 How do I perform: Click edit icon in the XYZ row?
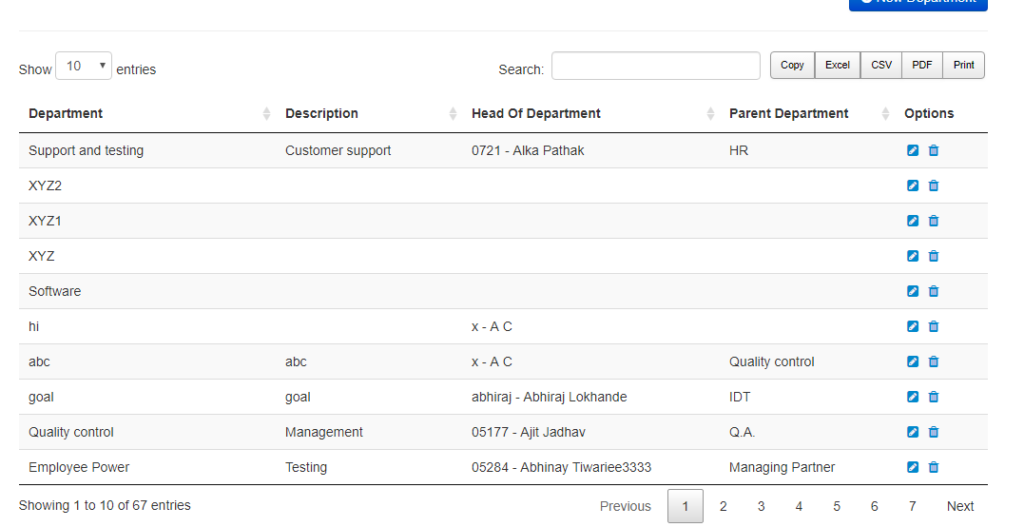click(912, 256)
